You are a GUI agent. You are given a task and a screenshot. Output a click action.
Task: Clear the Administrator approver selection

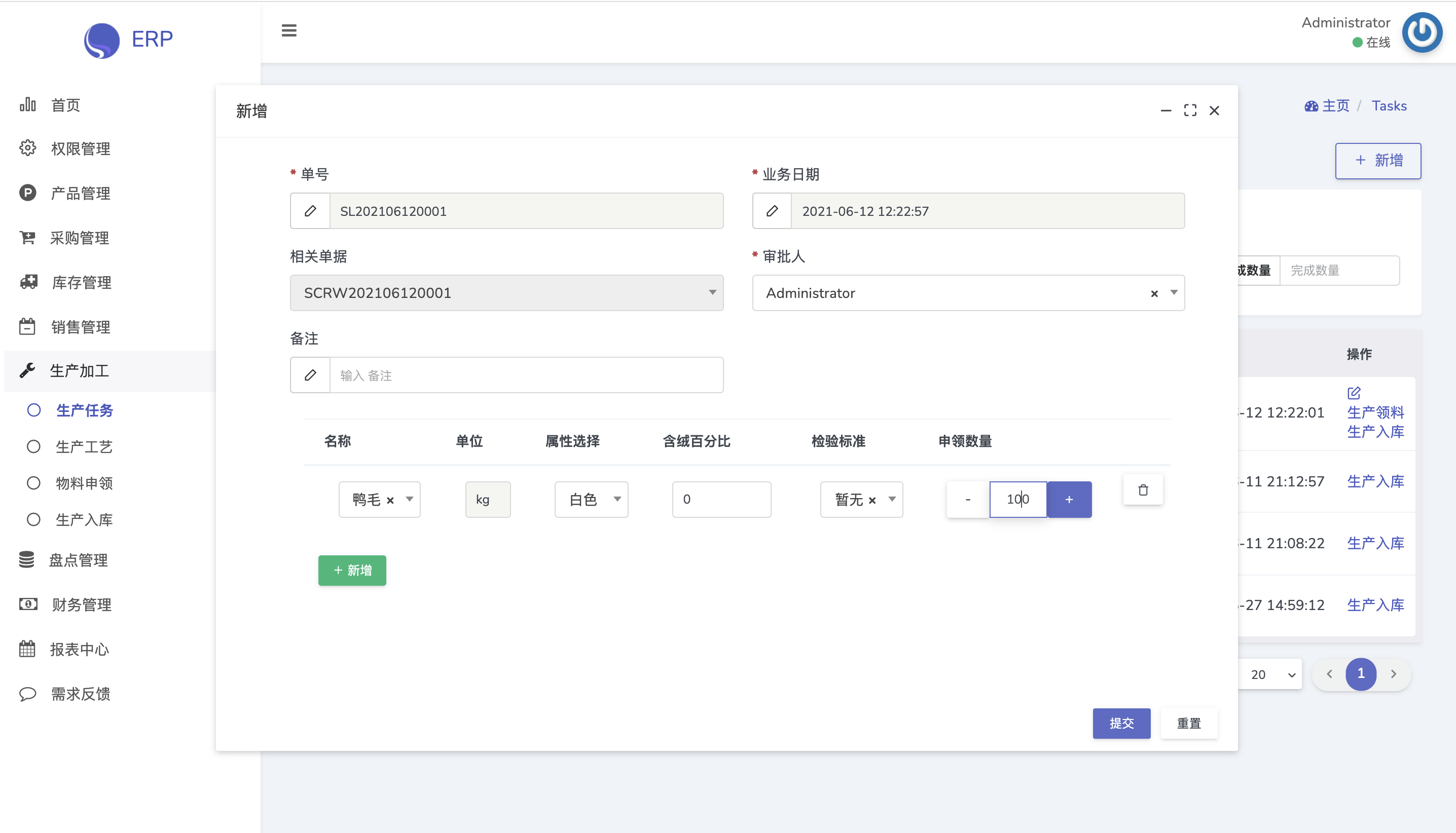1154,293
